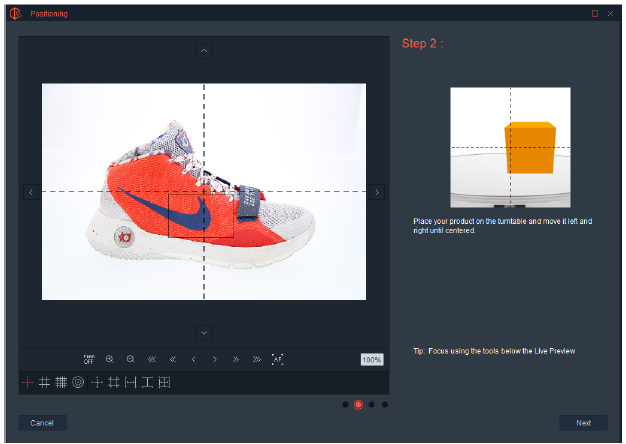
Task: Move preview right with right chevron
Action: [377, 192]
